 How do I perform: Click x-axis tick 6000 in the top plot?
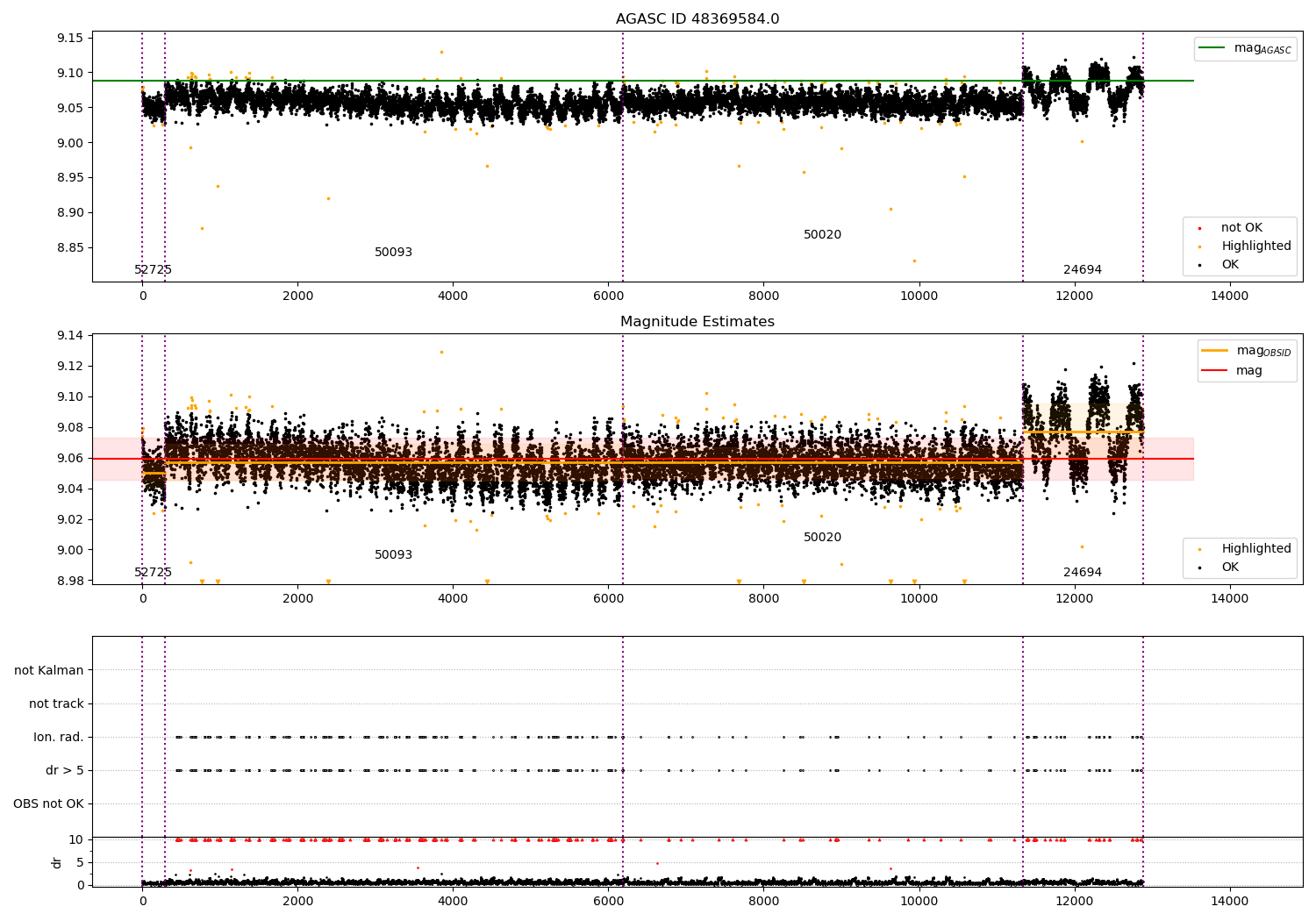(x=608, y=296)
